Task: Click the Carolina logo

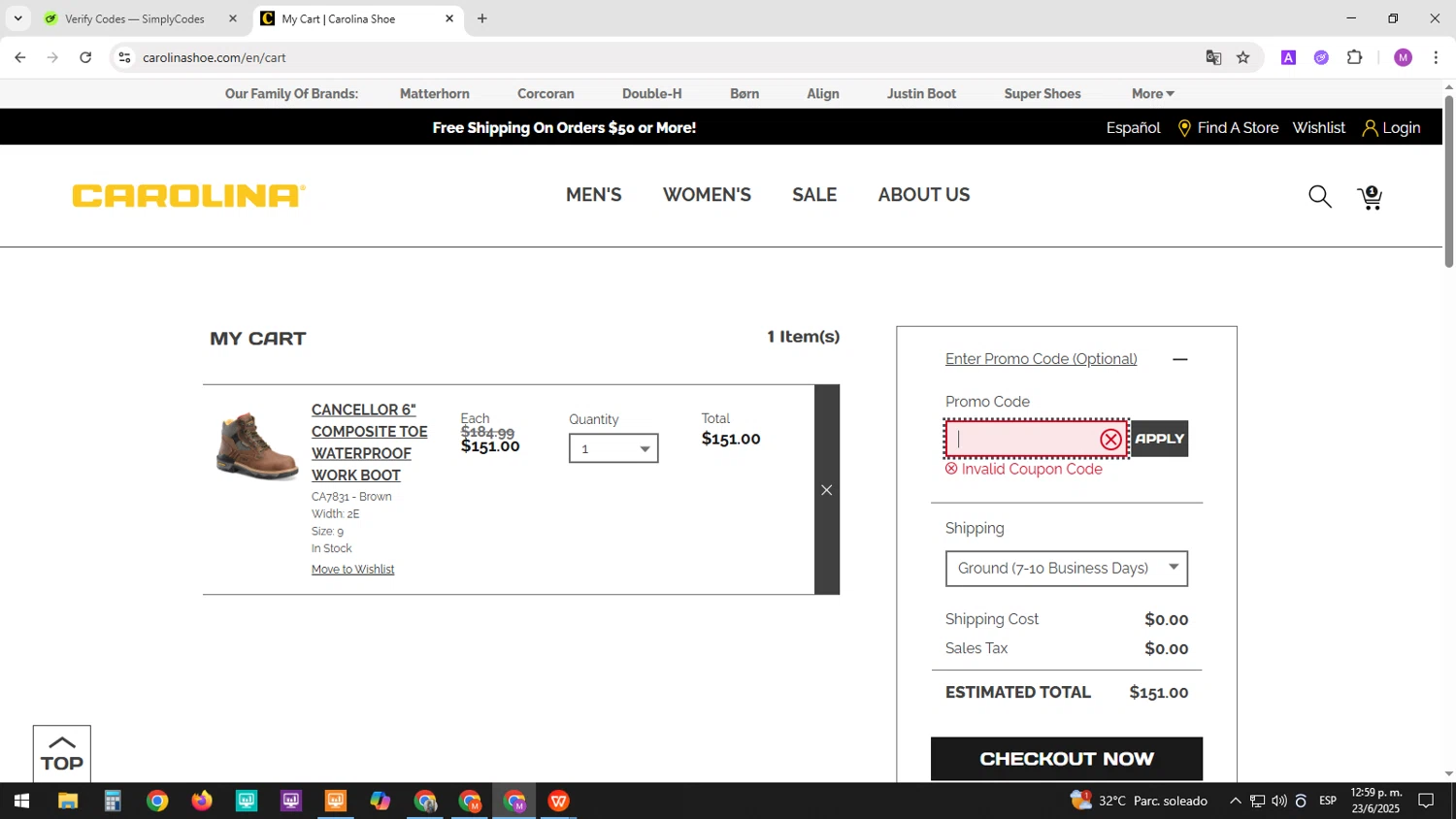Action: 189,196
